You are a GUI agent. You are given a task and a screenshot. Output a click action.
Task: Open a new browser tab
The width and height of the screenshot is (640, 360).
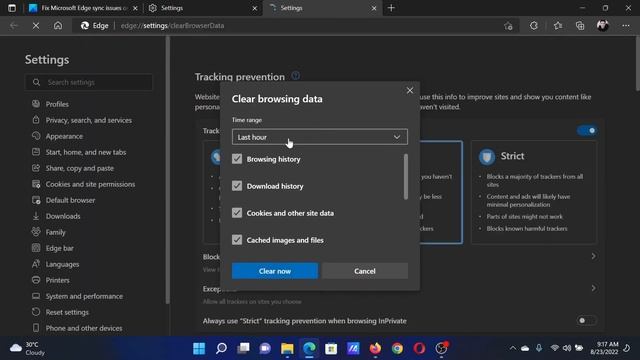coord(391,8)
